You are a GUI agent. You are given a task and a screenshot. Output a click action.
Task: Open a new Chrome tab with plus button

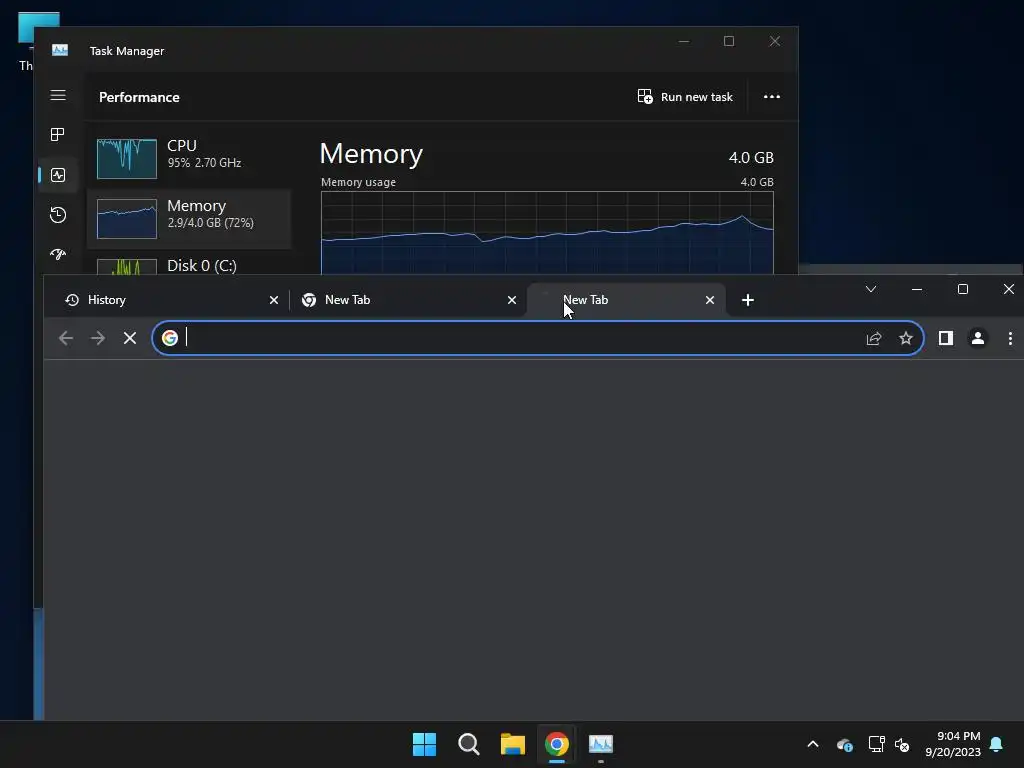[748, 300]
